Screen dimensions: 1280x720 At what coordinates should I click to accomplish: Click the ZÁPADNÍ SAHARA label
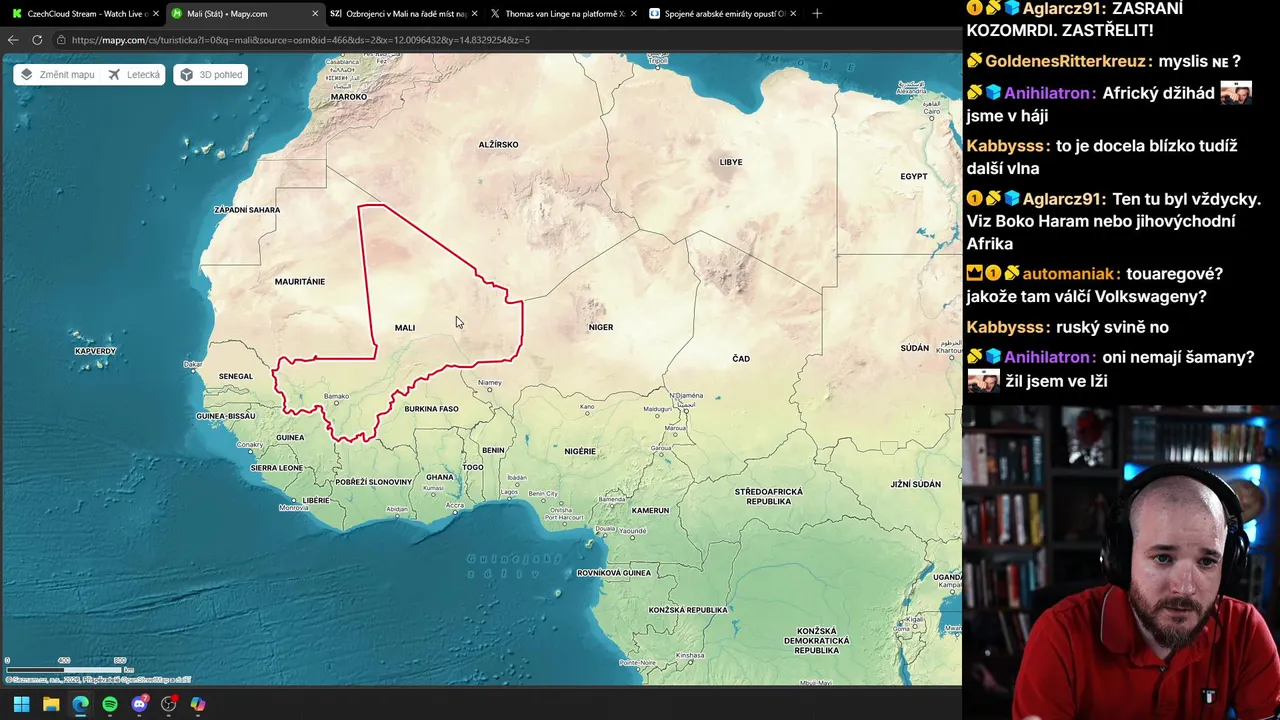pyautogui.click(x=247, y=210)
